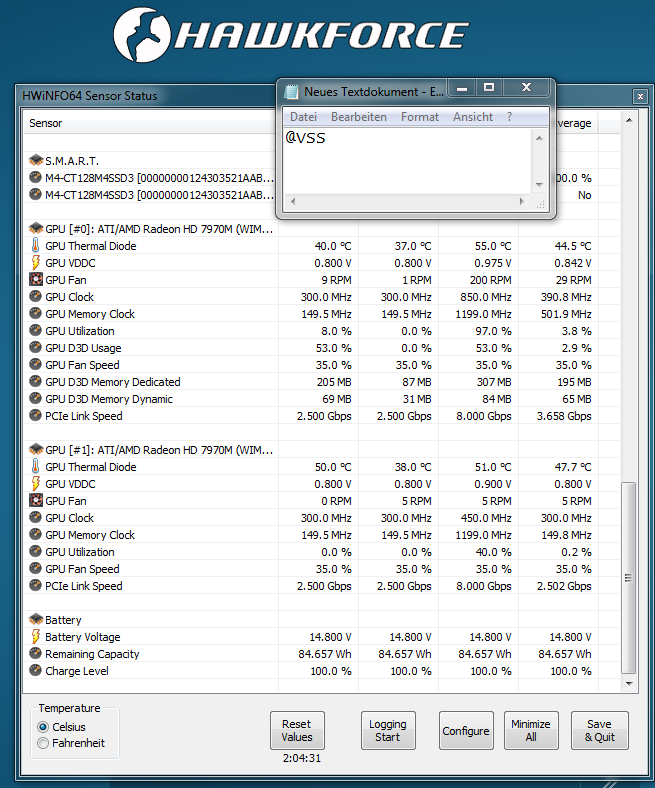The height and width of the screenshot is (788, 655).
Task: Select Fahrenheit temperature unit
Action: click(43, 743)
